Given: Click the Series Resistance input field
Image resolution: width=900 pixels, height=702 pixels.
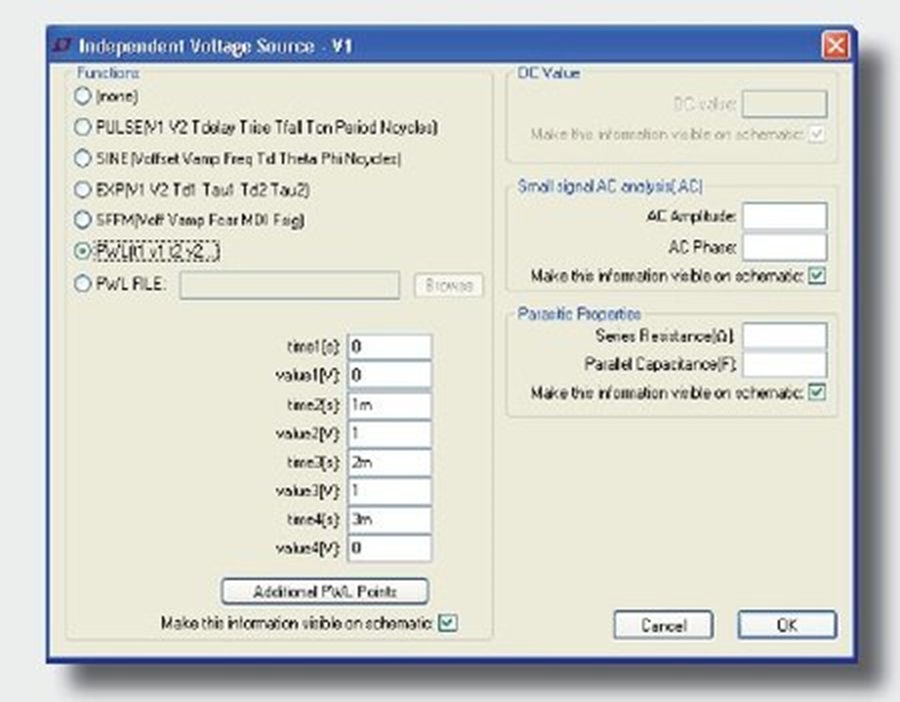Looking at the screenshot, I should 786,335.
